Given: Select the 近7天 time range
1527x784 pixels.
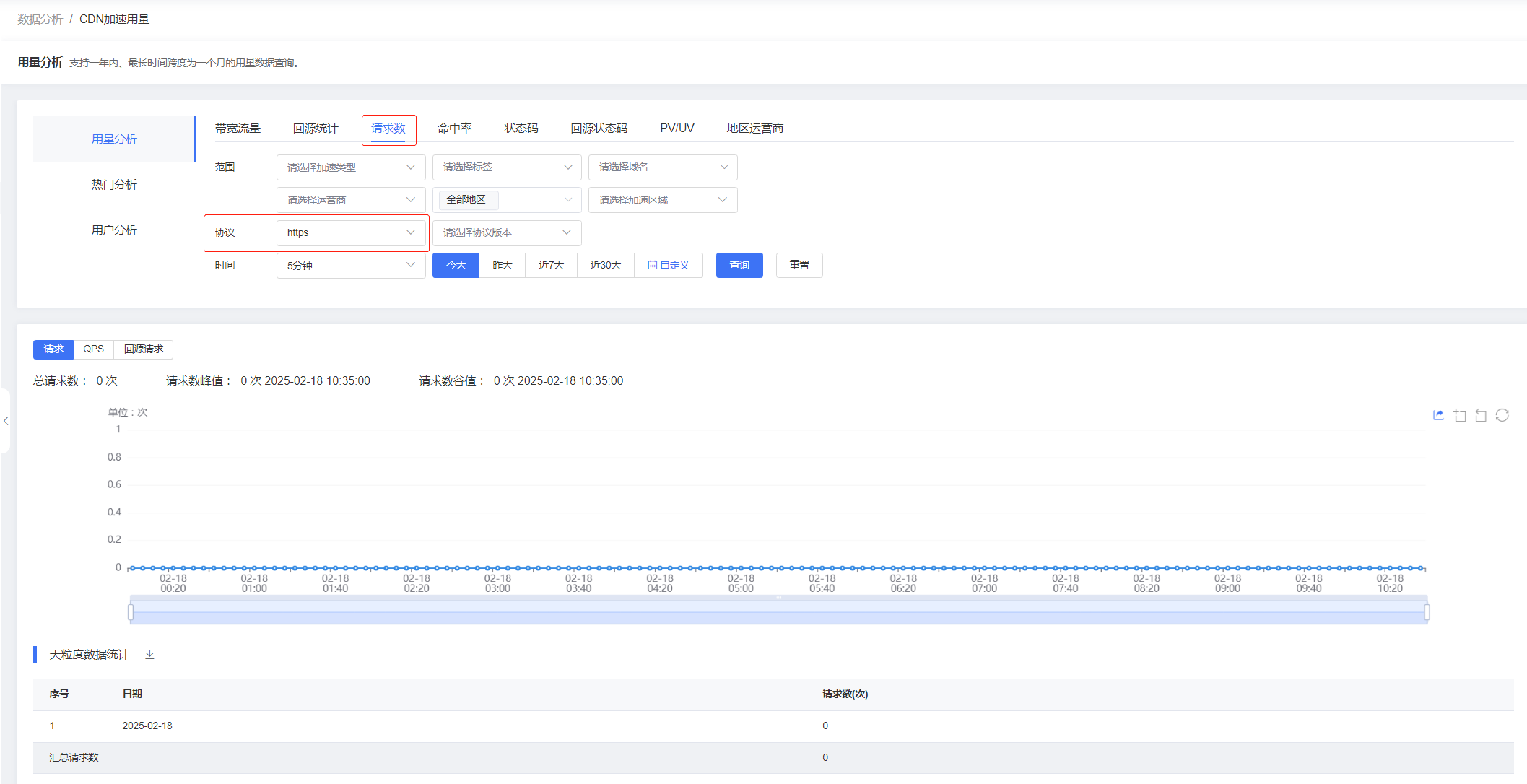Looking at the screenshot, I should point(552,265).
